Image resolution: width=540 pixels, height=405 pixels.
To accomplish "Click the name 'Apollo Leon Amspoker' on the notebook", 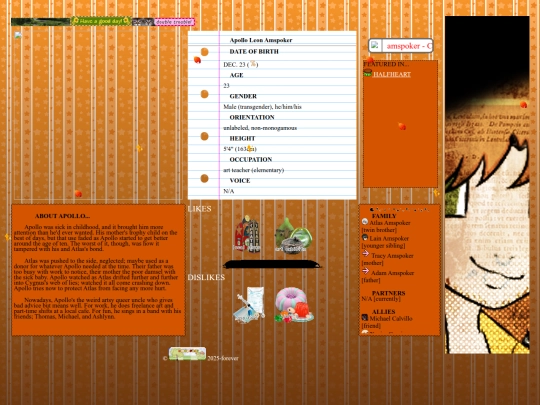I will pyautogui.click(x=261, y=40).
